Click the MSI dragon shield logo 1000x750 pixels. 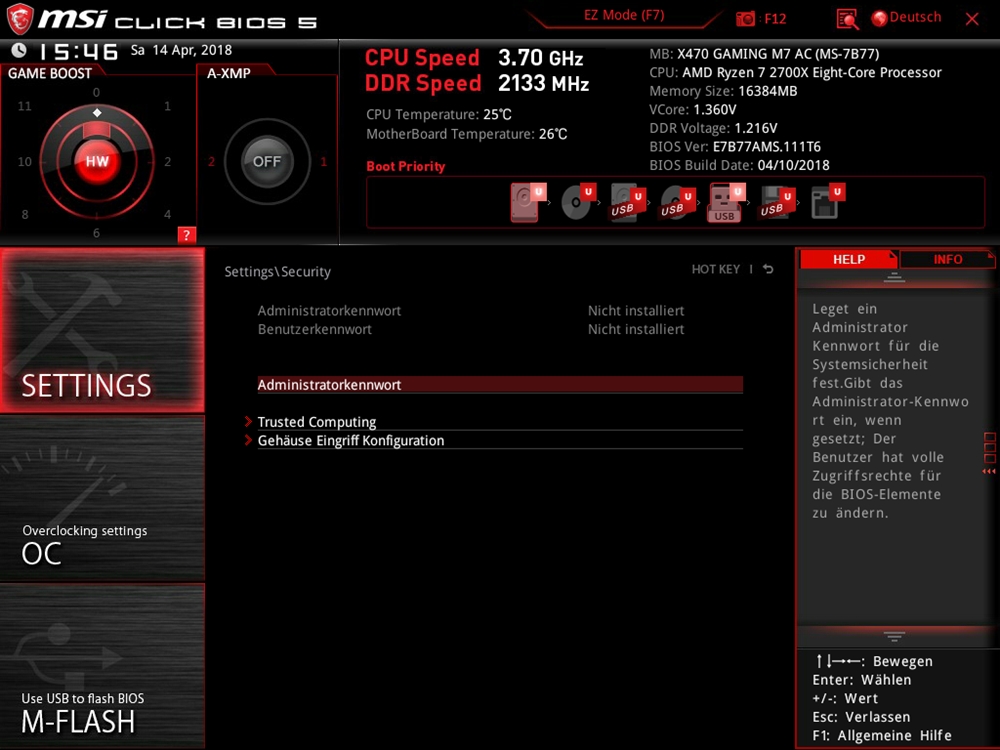click(20, 18)
